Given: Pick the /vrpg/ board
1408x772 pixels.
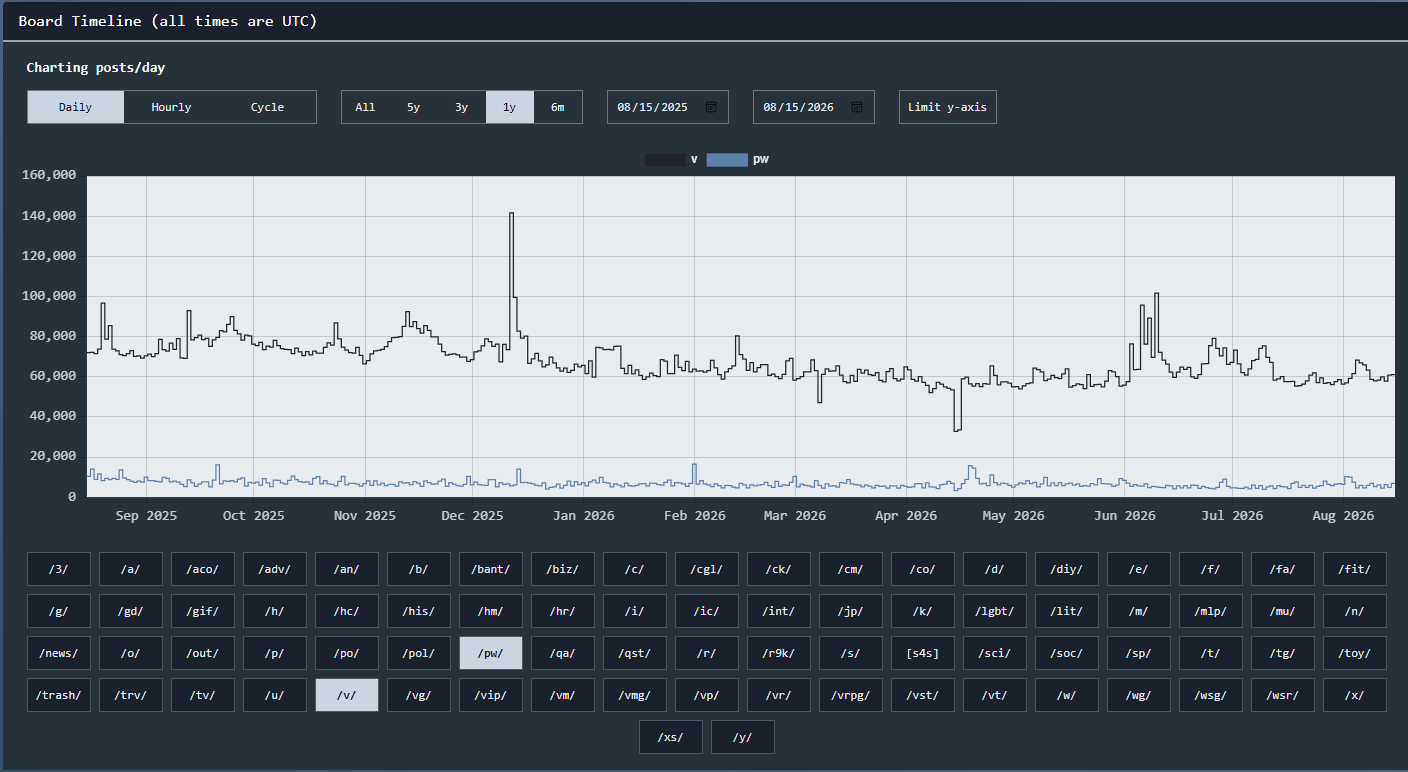Looking at the screenshot, I should [x=851, y=695].
